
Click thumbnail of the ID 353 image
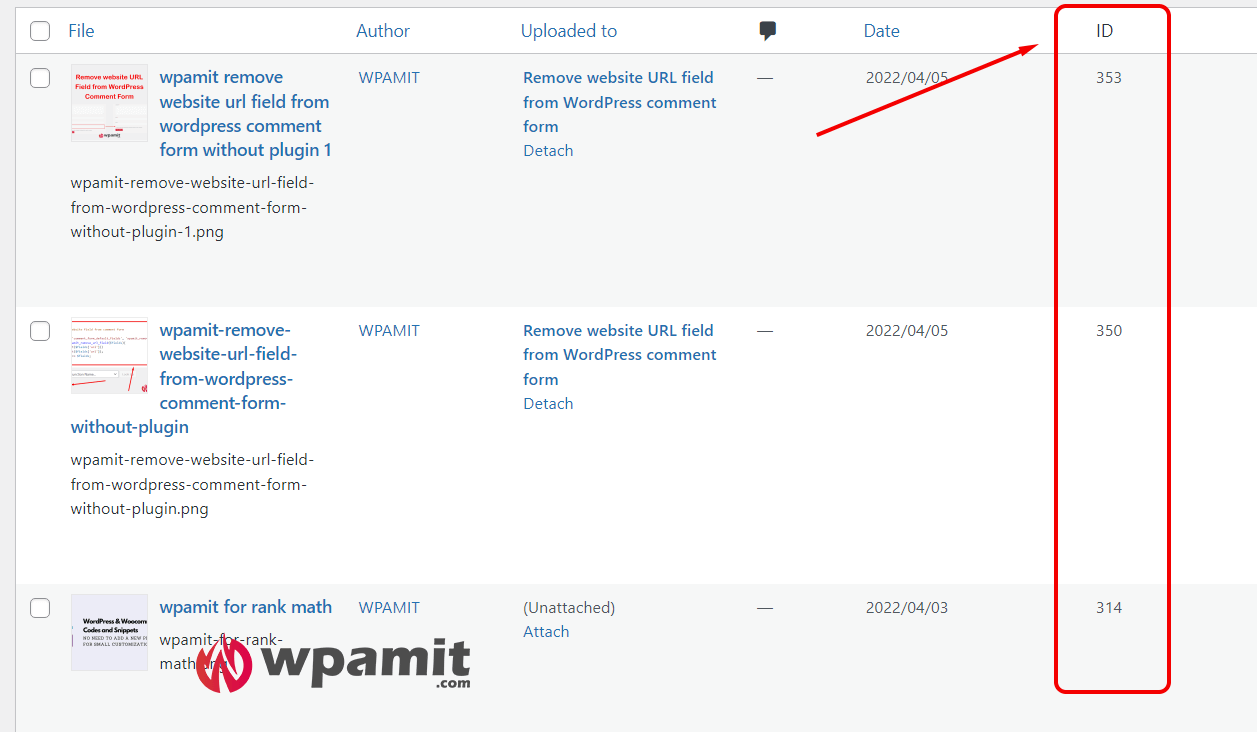(109, 103)
